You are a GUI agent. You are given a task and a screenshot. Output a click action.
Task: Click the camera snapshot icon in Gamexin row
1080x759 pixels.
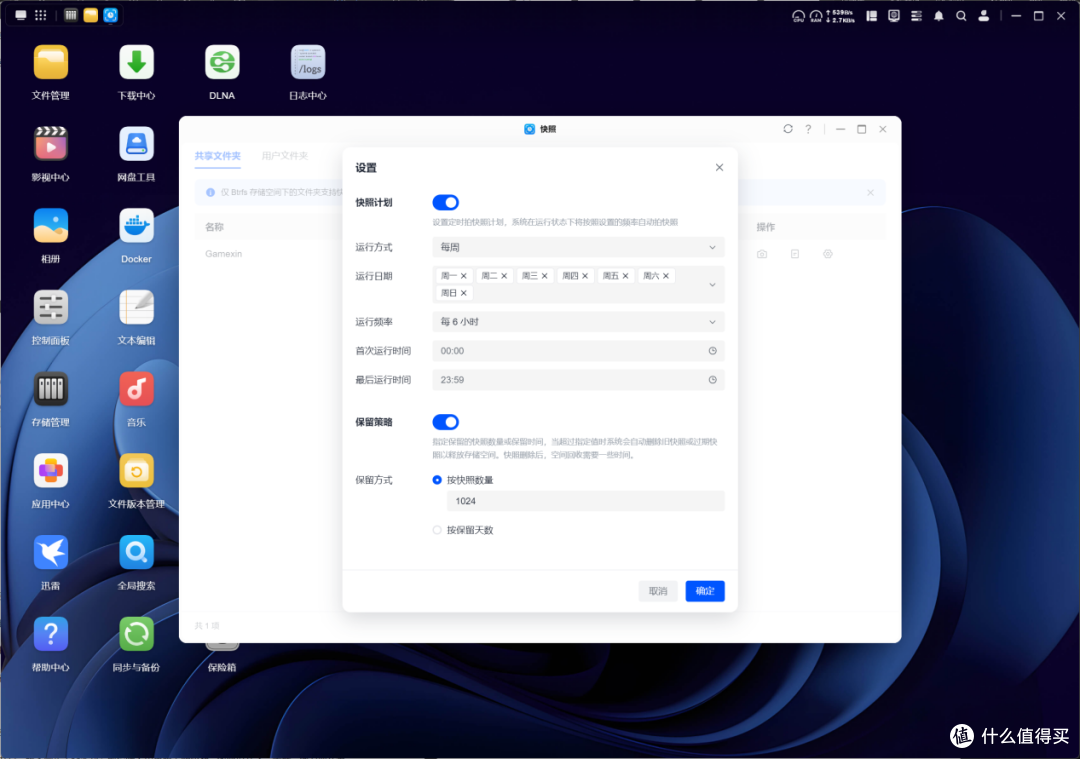tap(762, 254)
